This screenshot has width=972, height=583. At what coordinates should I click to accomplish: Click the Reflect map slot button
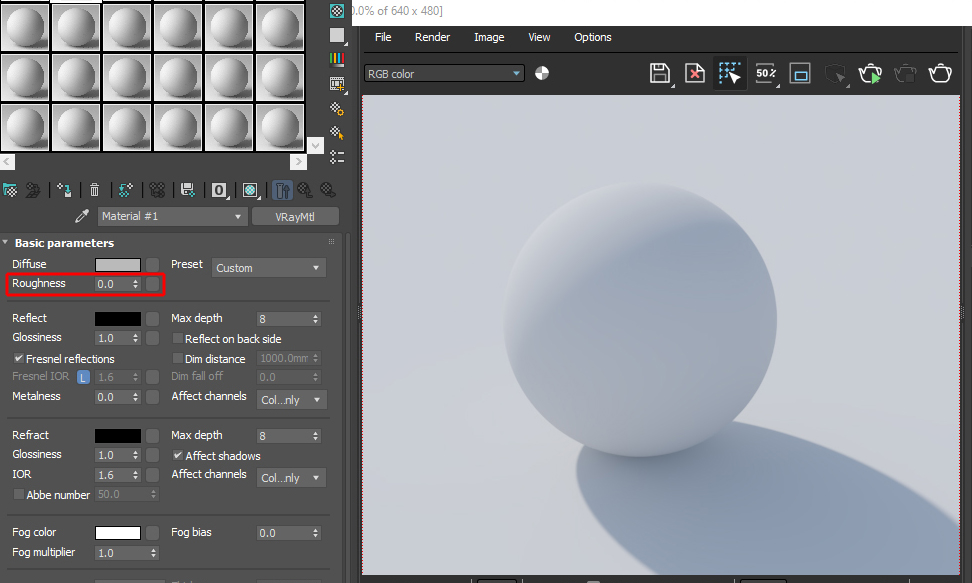[x=152, y=319]
